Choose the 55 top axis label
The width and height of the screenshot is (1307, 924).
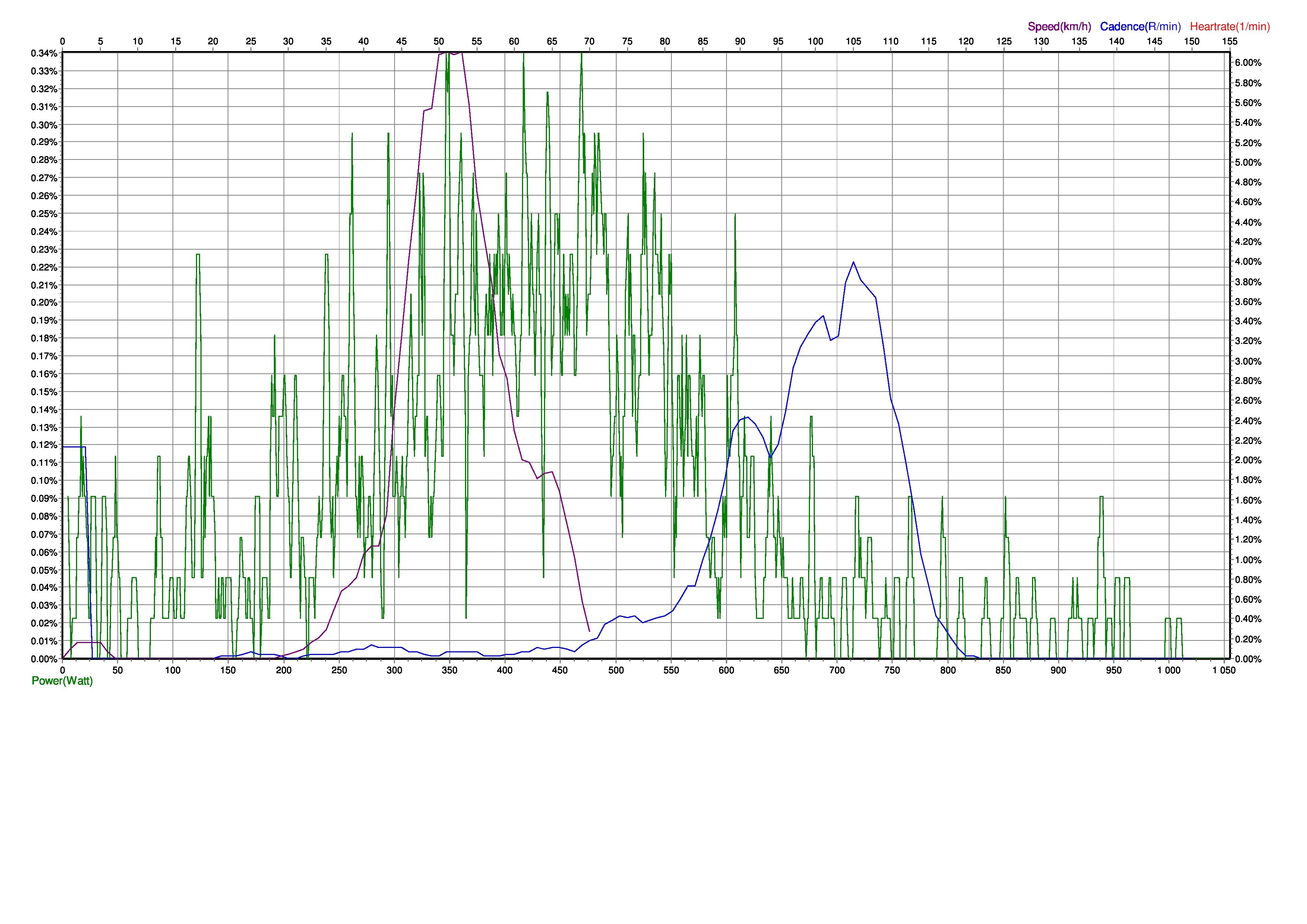pos(477,41)
